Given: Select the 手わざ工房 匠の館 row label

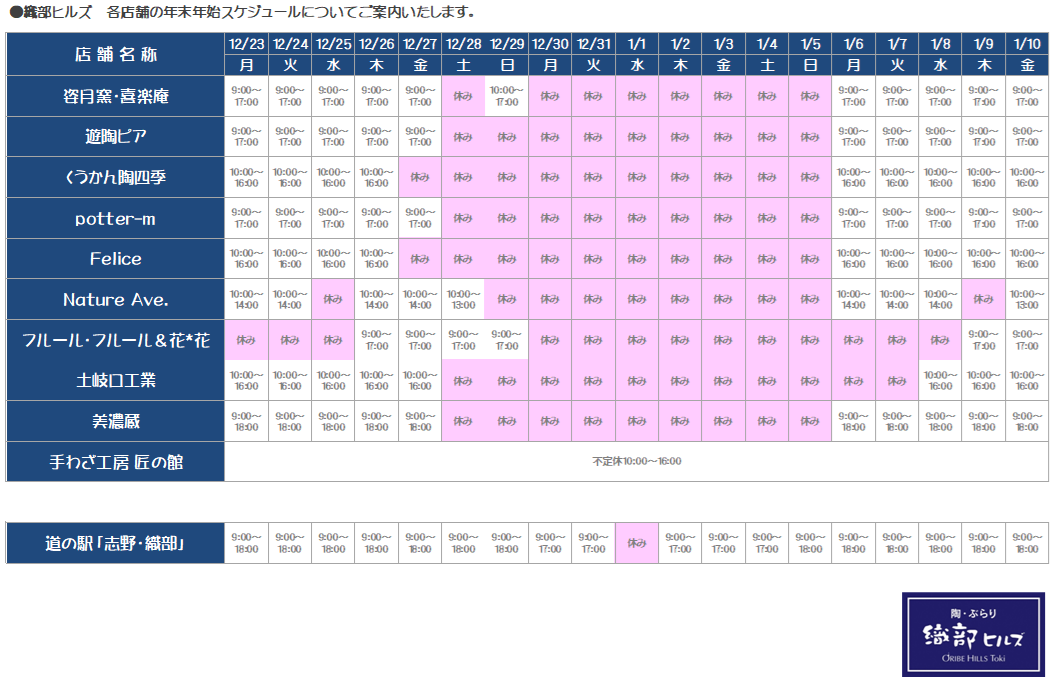Looking at the screenshot, I should (x=116, y=462).
